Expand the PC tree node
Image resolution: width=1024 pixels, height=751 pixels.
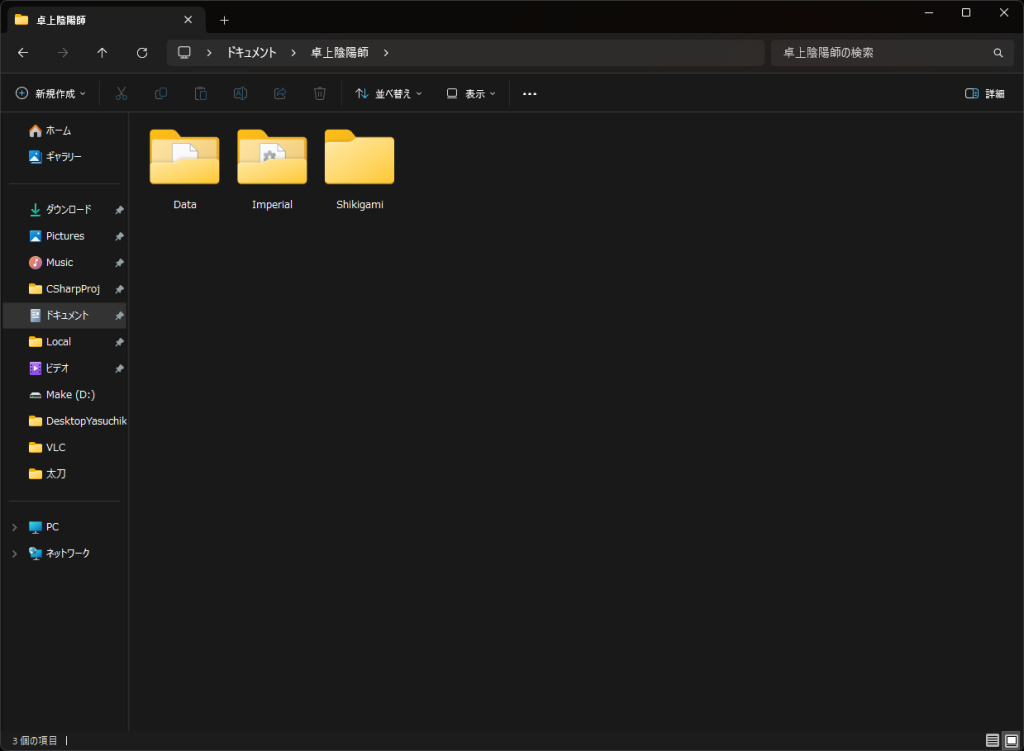[x=14, y=527]
